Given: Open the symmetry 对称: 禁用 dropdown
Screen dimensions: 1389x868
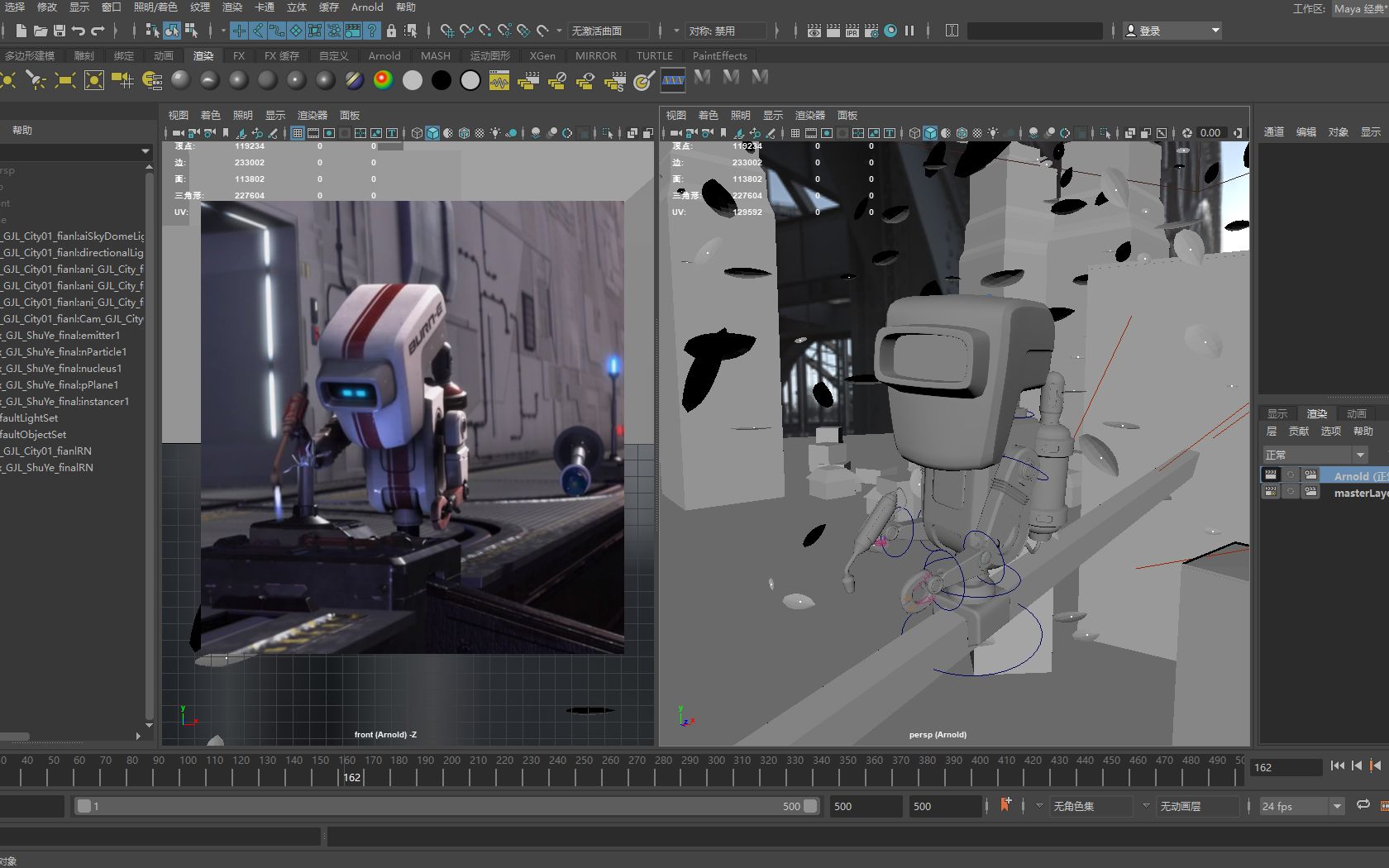Looking at the screenshot, I should [726, 31].
